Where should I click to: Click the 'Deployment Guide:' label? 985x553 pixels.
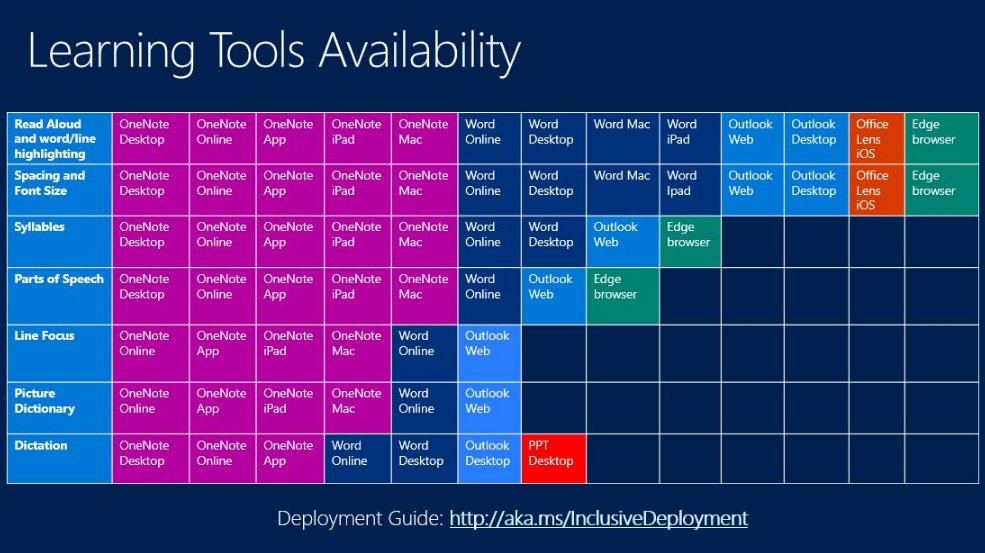pyautogui.click(x=361, y=518)
